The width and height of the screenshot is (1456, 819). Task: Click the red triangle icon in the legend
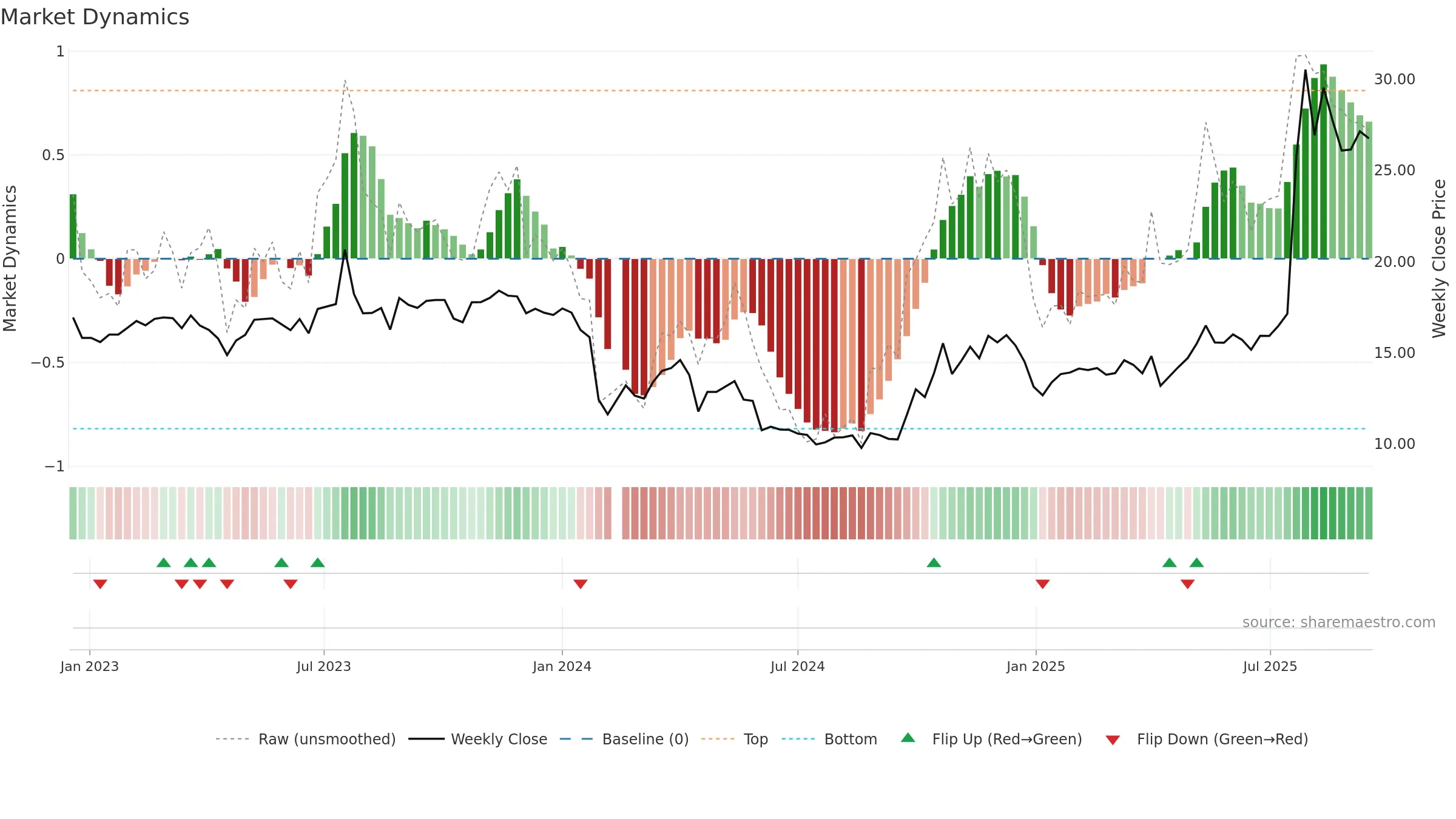(x=1113, y=740)
